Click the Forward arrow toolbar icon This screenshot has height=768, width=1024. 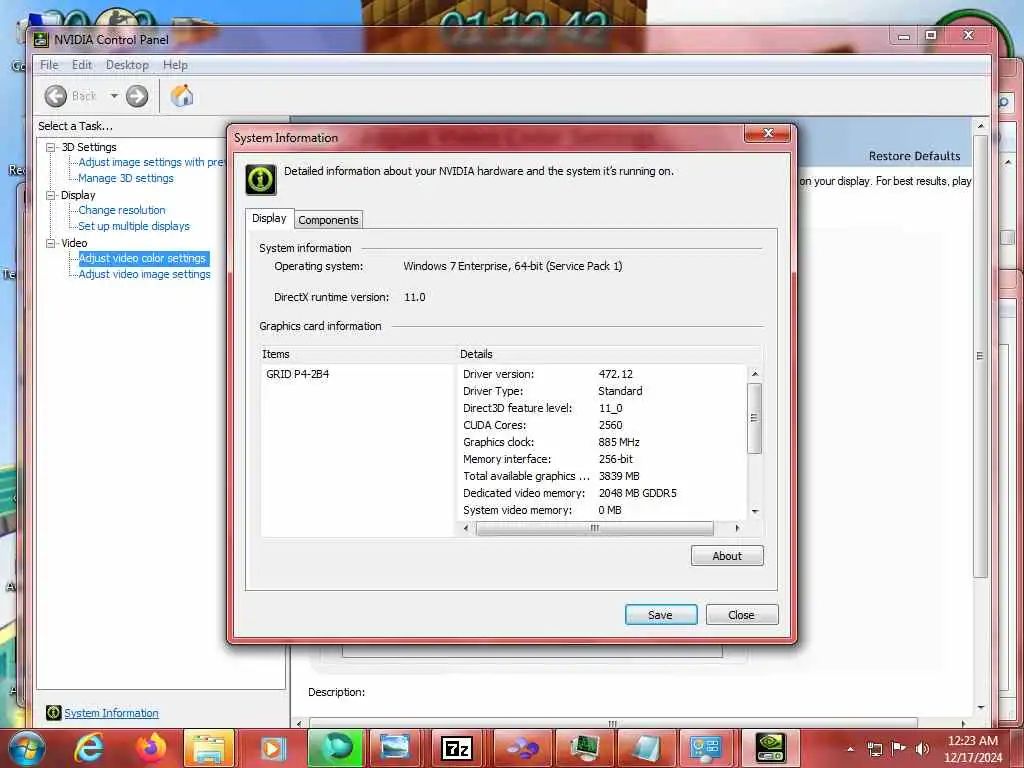pos(136,96)
